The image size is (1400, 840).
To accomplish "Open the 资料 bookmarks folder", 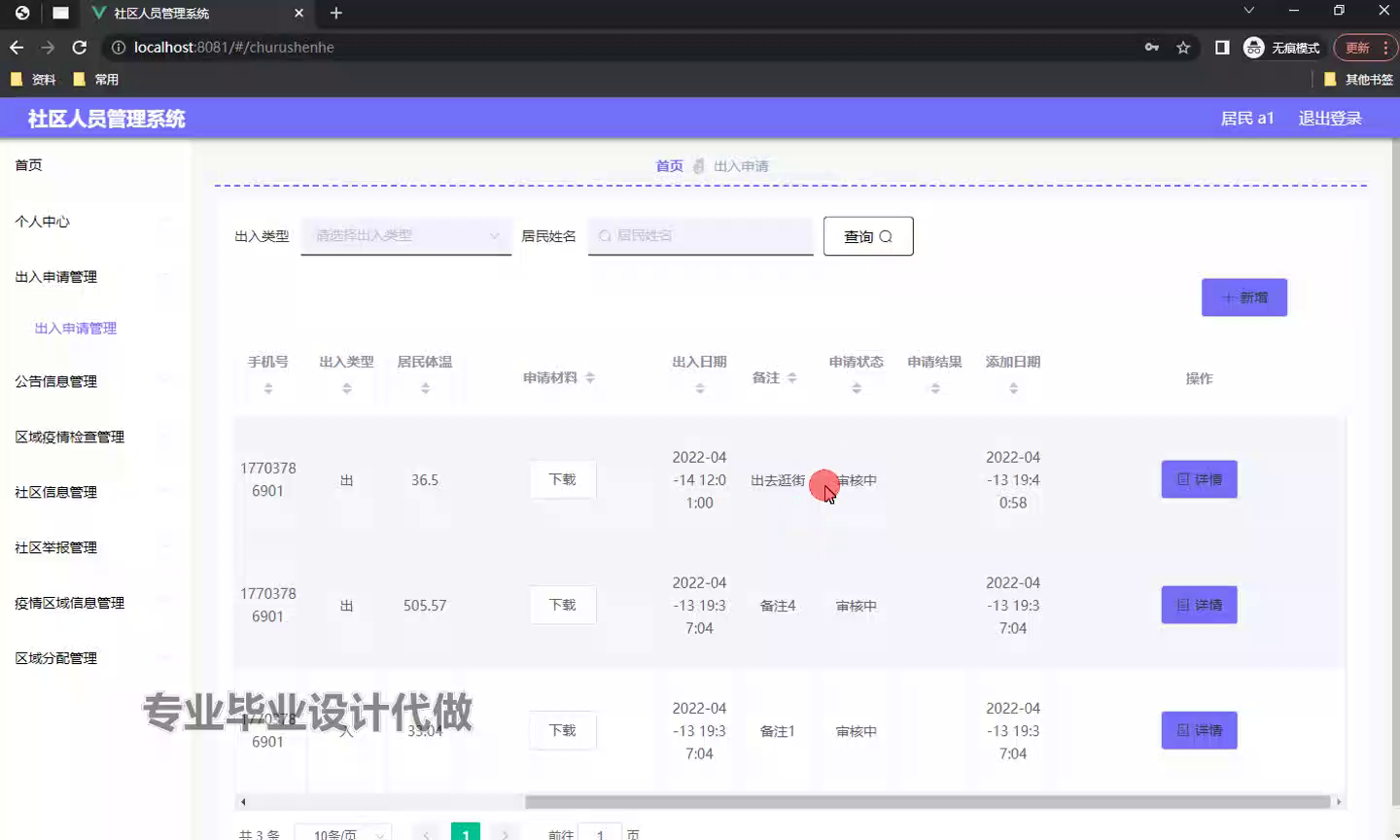I will pos(33,80).
